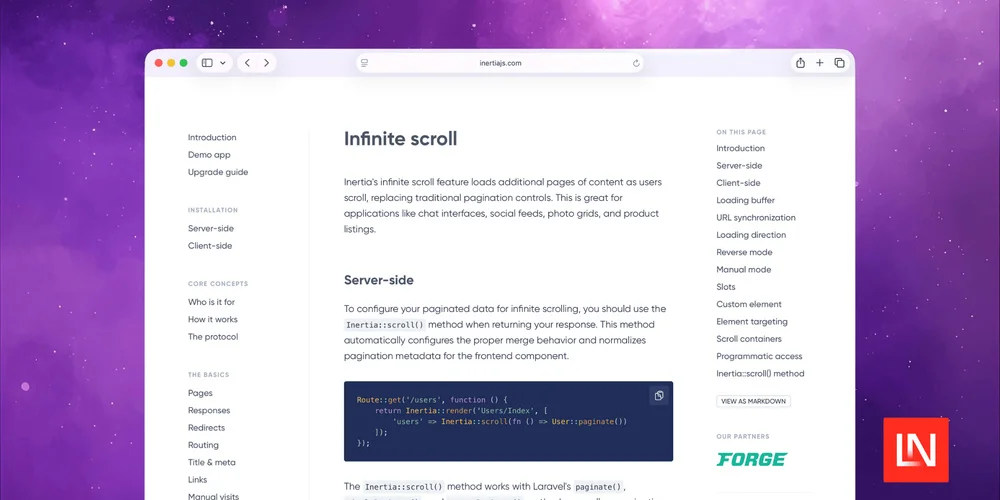Viewport: 1000px width, 500px height.
Task: Open Client-side under Installation
Action: tap(210, 246)
